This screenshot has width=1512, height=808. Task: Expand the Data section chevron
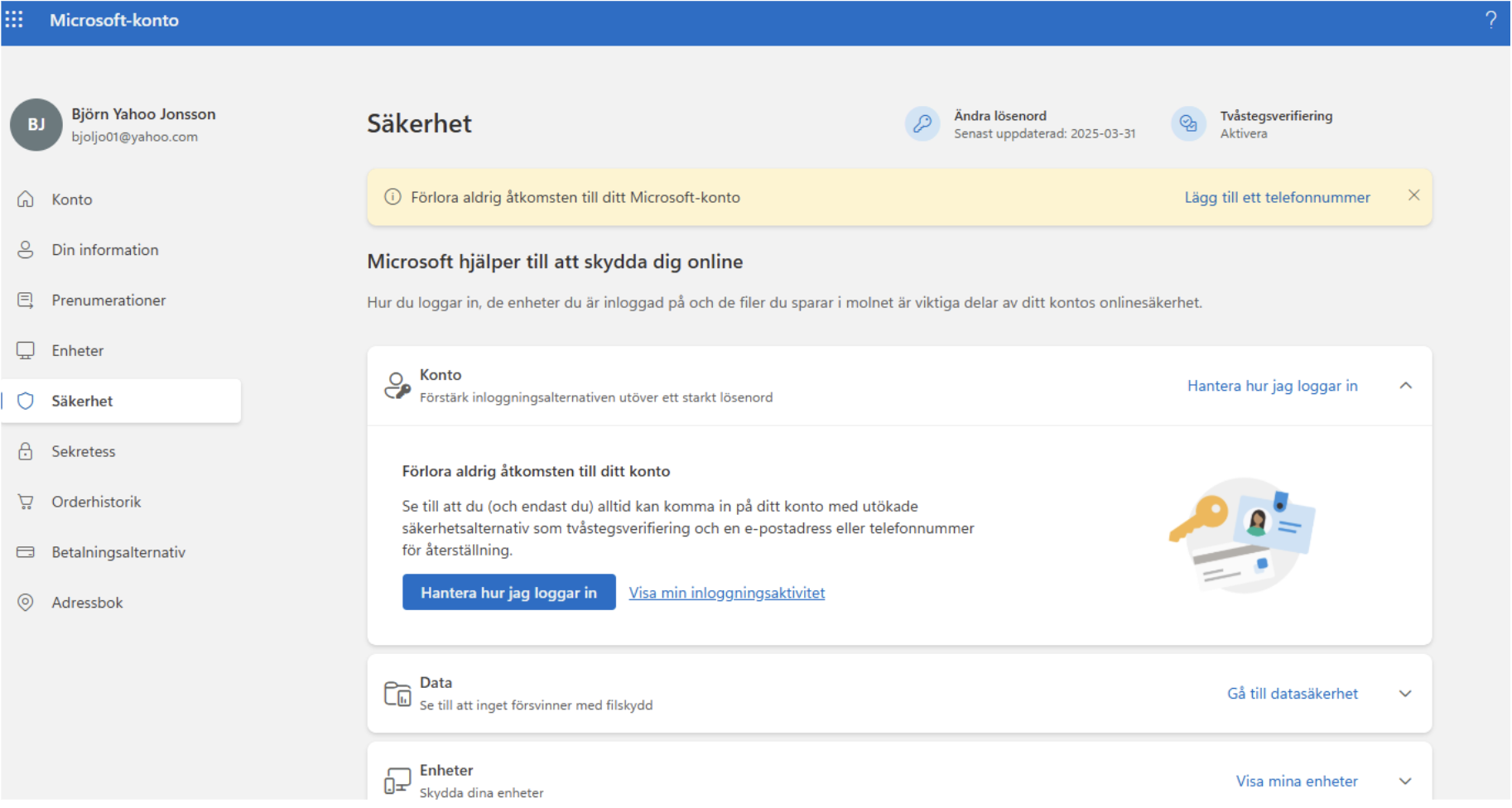pyautogui.click(x=1406, y=694)
